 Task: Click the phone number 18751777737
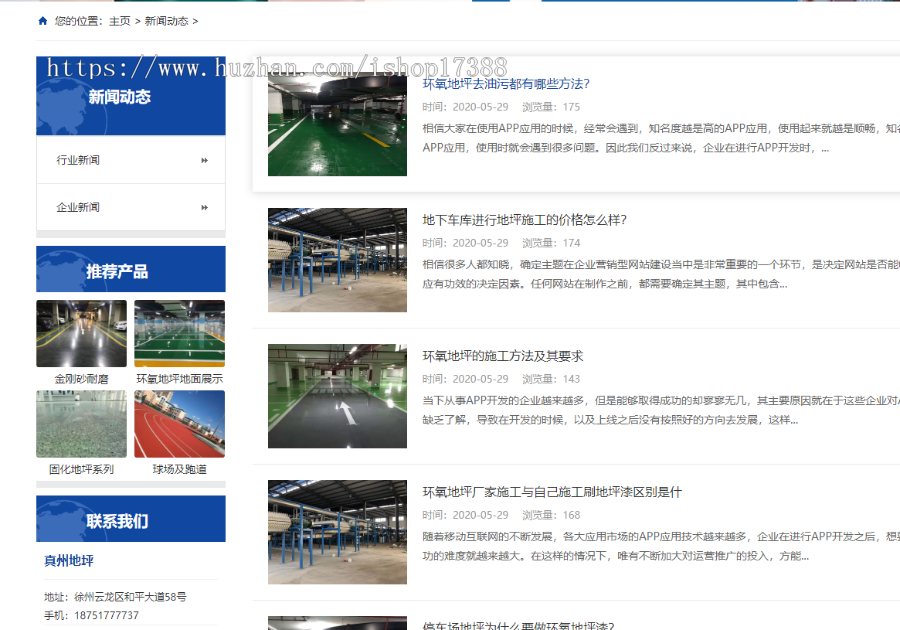[107, 615]
